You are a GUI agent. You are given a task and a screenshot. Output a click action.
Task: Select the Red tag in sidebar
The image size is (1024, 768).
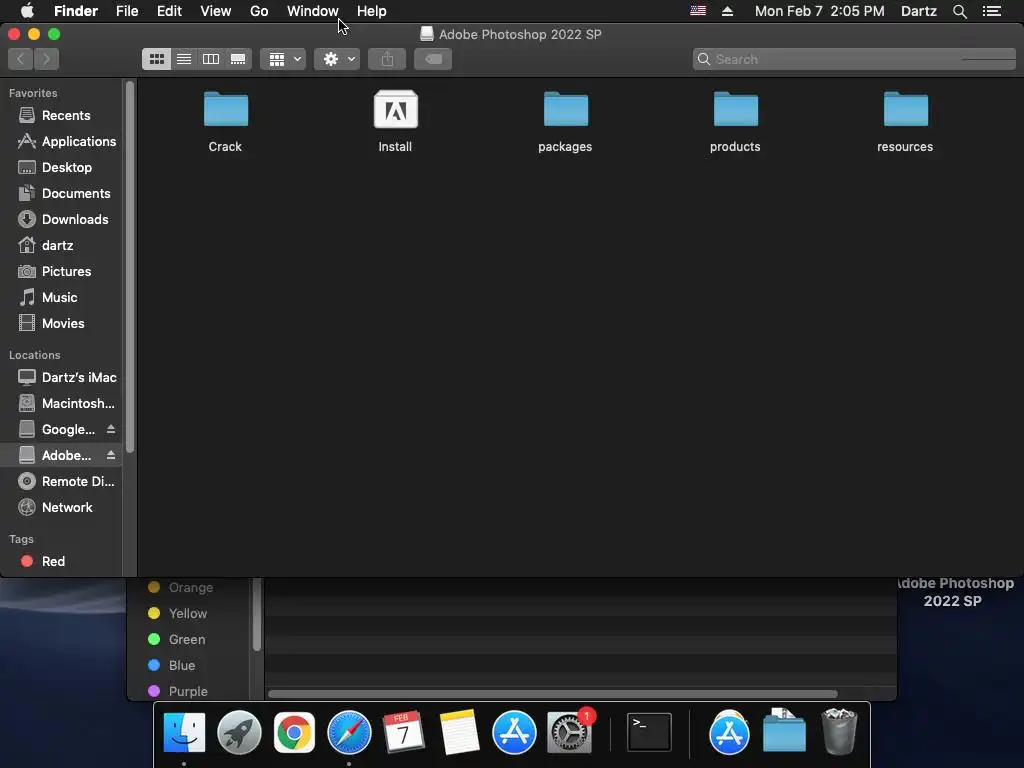point(61,562)
